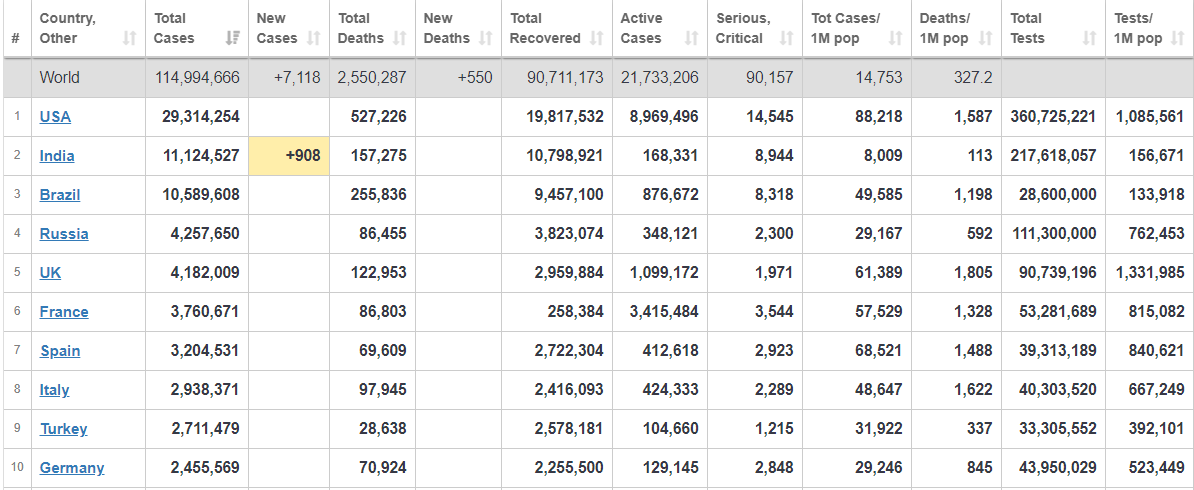Image resolution: width=1194 pixels, height=490 pixels.
Task: Click sort arrows beside New Deaths header
Action: coord(484,39)
